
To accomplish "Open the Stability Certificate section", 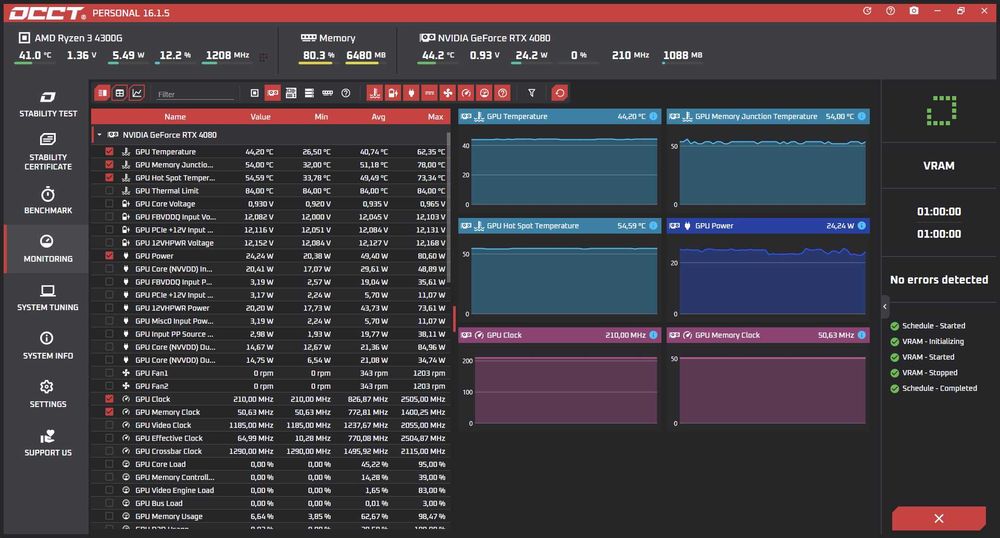I will (x=48, y=152).
